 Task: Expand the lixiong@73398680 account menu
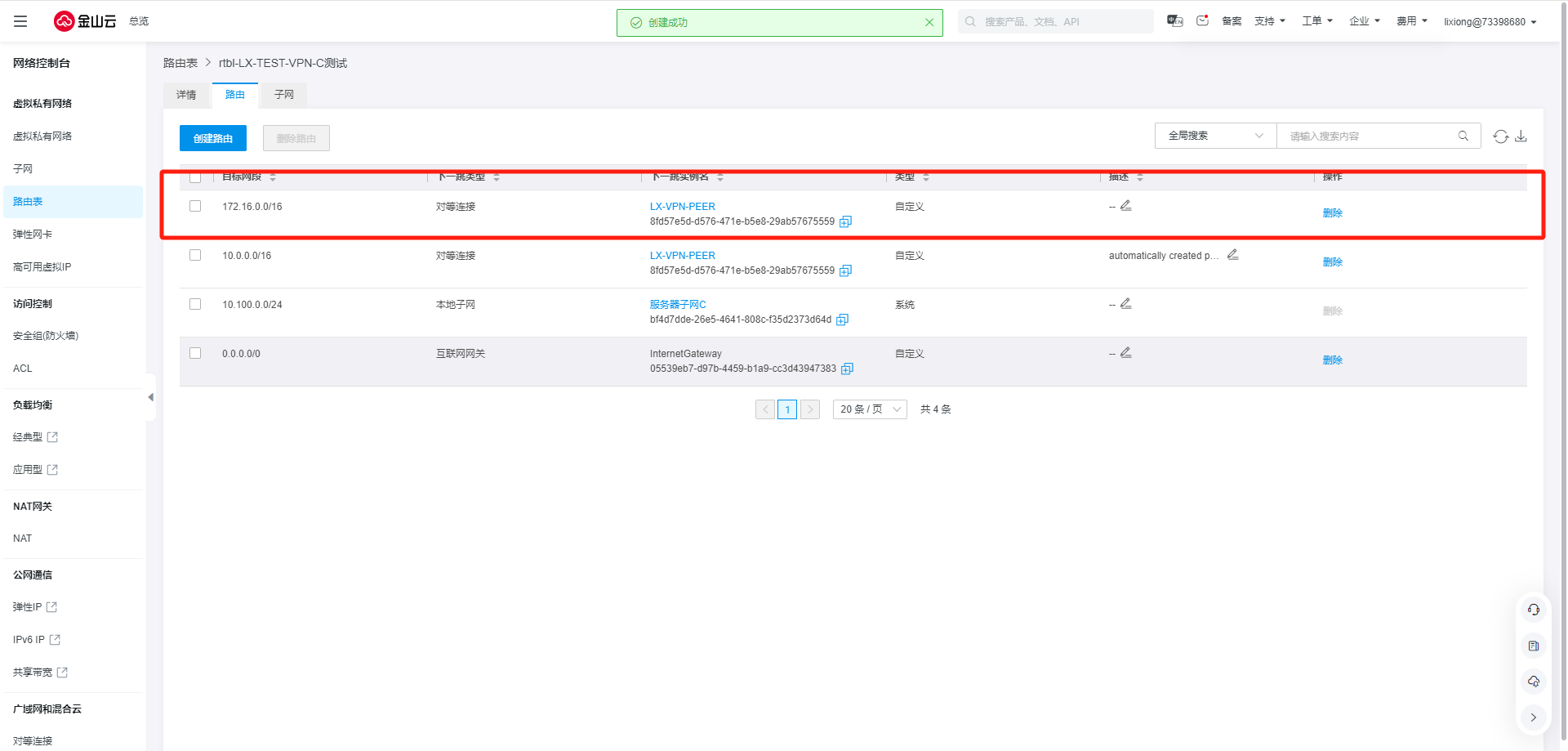pyautogui.click(x=1490, y=22)
